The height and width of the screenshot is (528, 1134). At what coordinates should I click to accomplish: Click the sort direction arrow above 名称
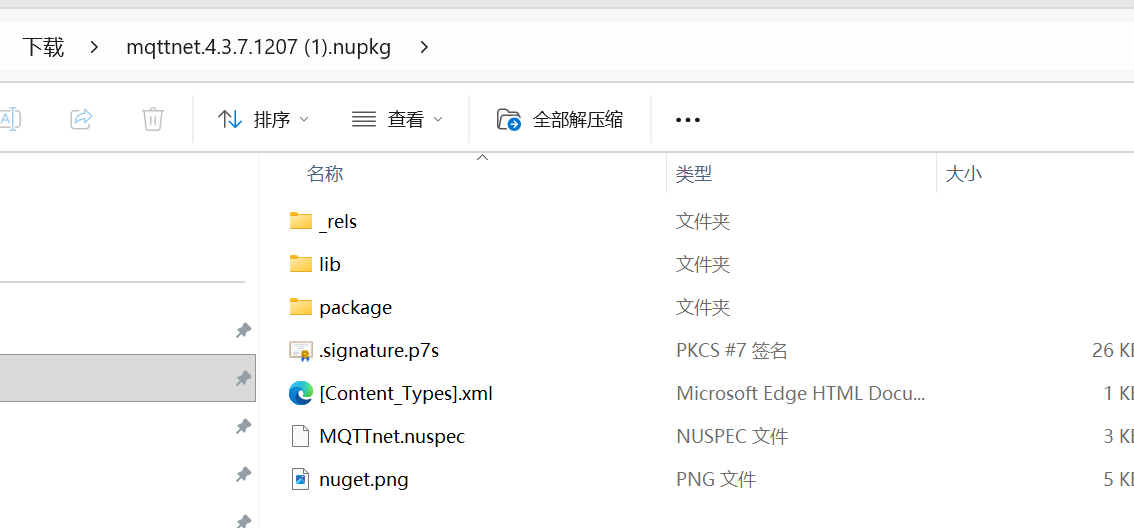482,157
